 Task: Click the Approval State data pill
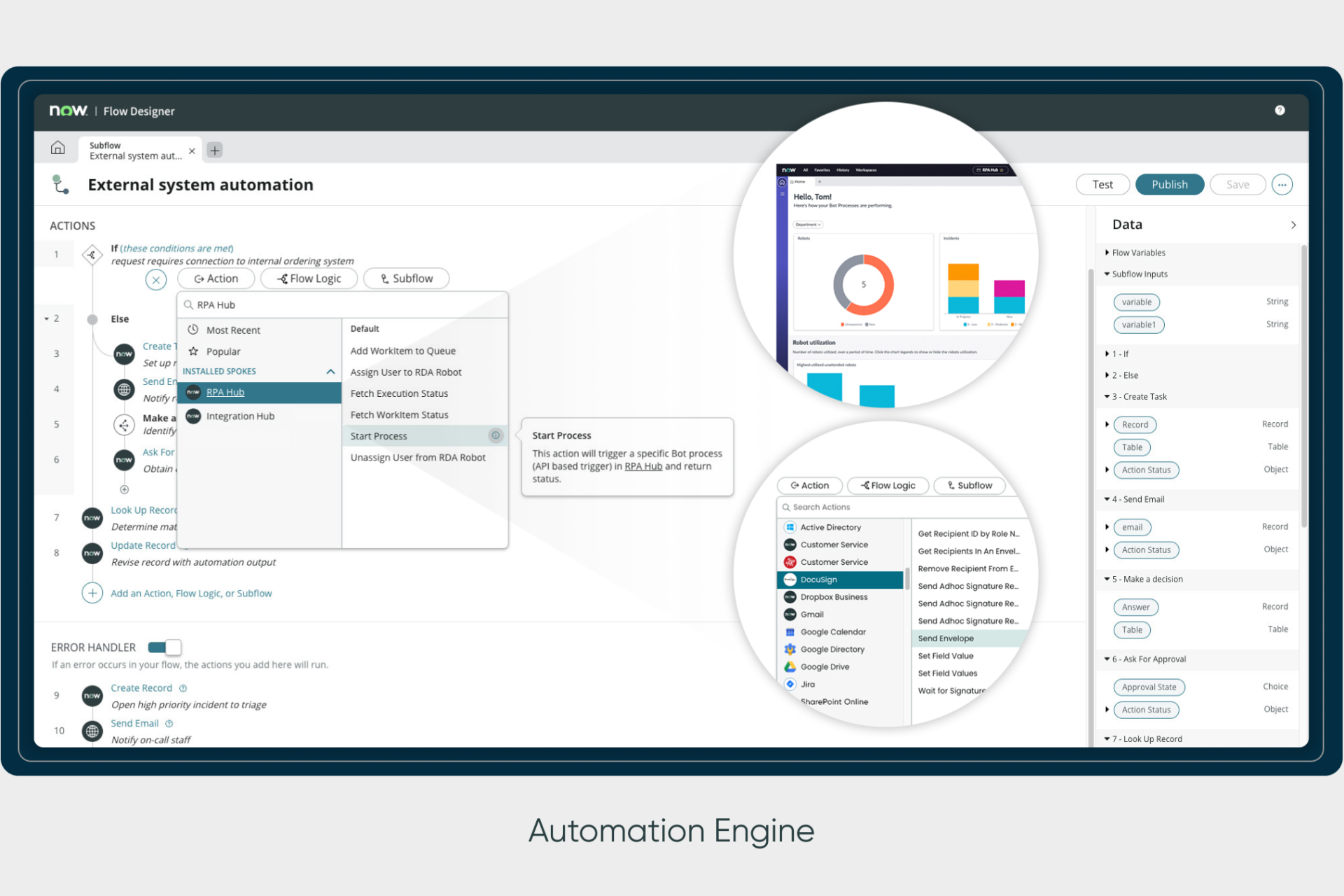pos(1149,687)
